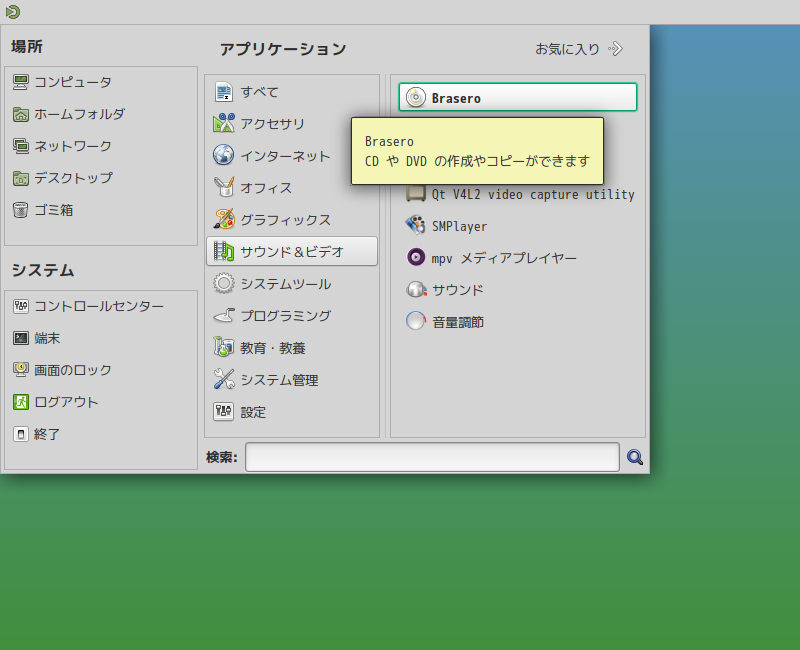Click the ログアウト label
The image size is (800, 650).
(66, 403)
